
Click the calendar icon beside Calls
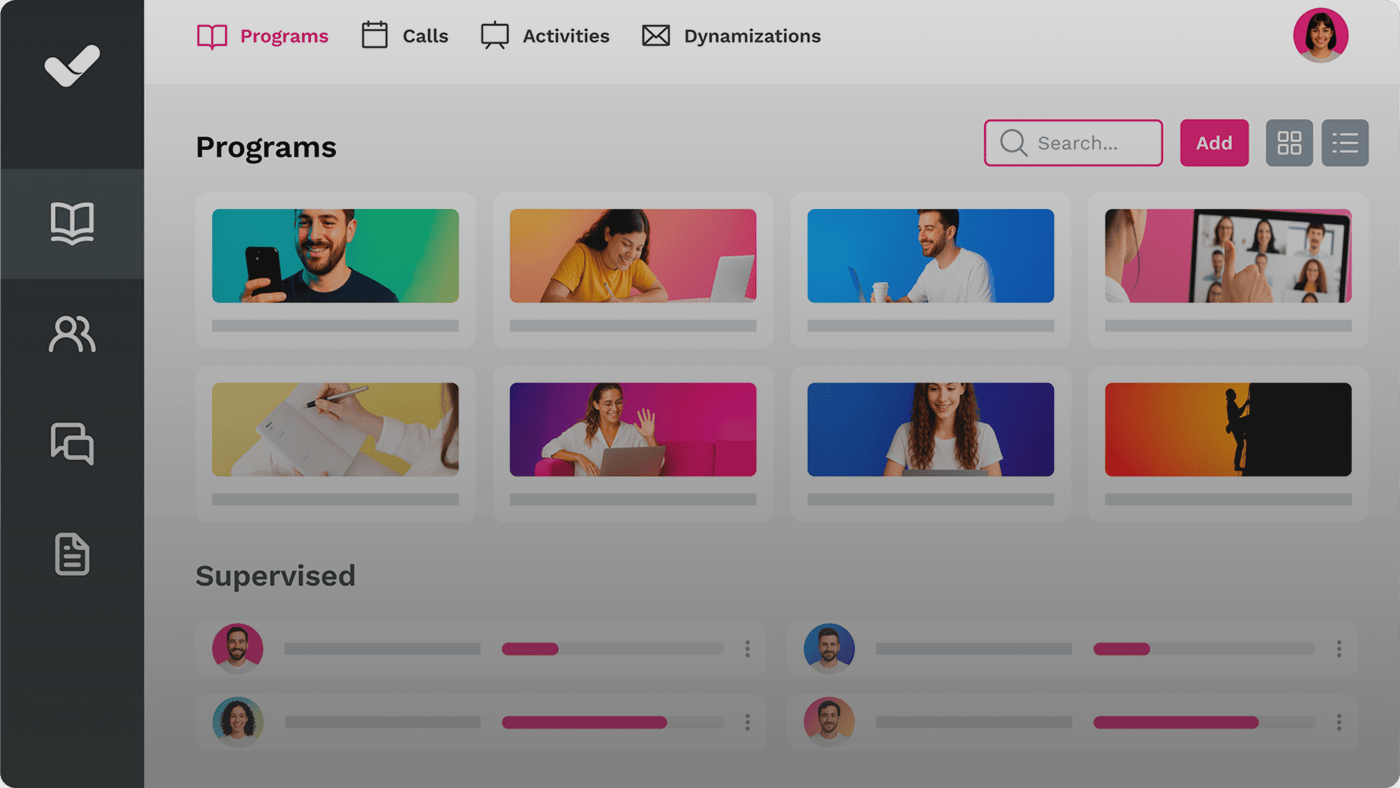[x=374, y=36]
